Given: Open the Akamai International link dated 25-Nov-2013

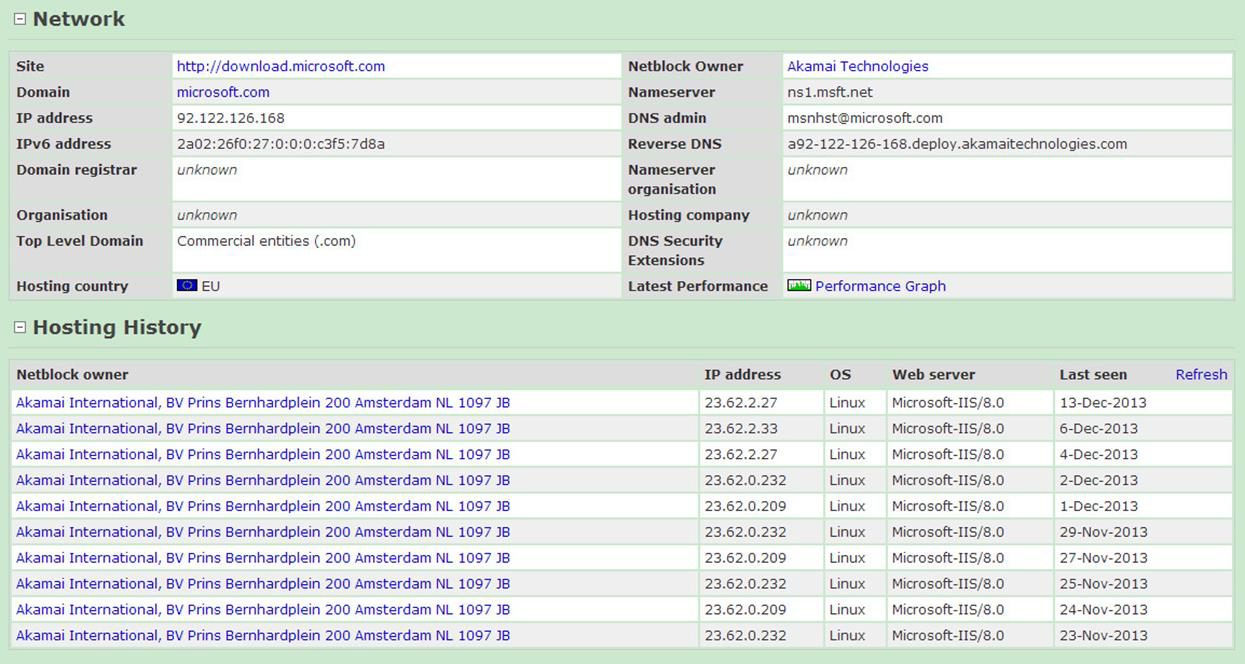Looking at the screenshot, I should click(x=263, y=584).
